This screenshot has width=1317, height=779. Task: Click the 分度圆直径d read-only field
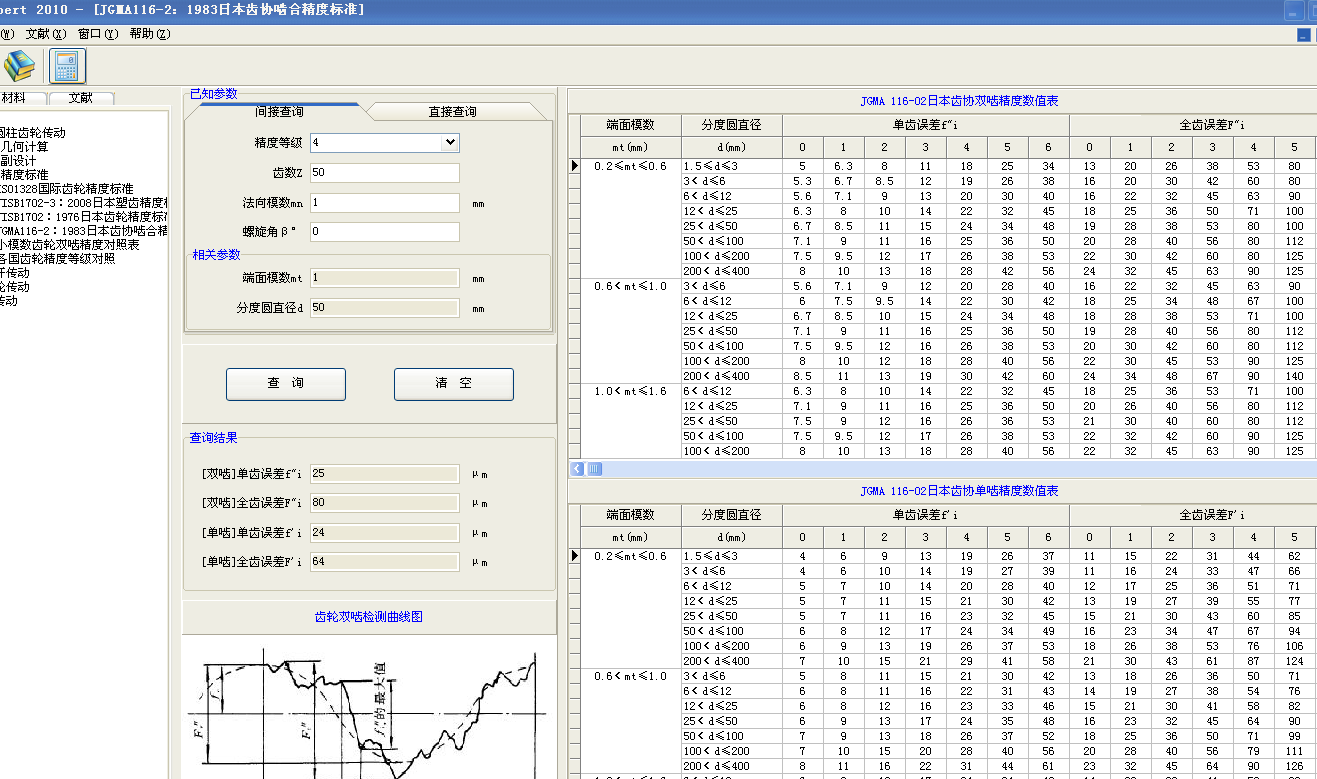384,308
